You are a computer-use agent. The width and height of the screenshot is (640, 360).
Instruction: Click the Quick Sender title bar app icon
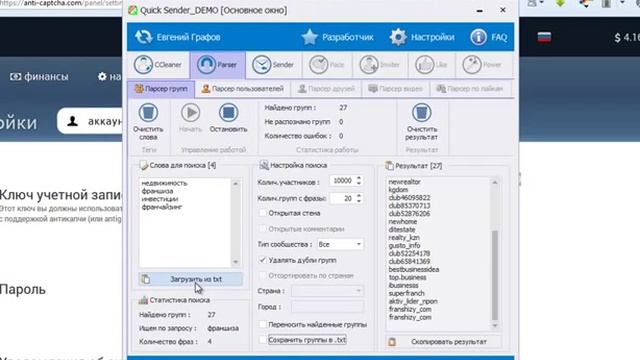133,10
